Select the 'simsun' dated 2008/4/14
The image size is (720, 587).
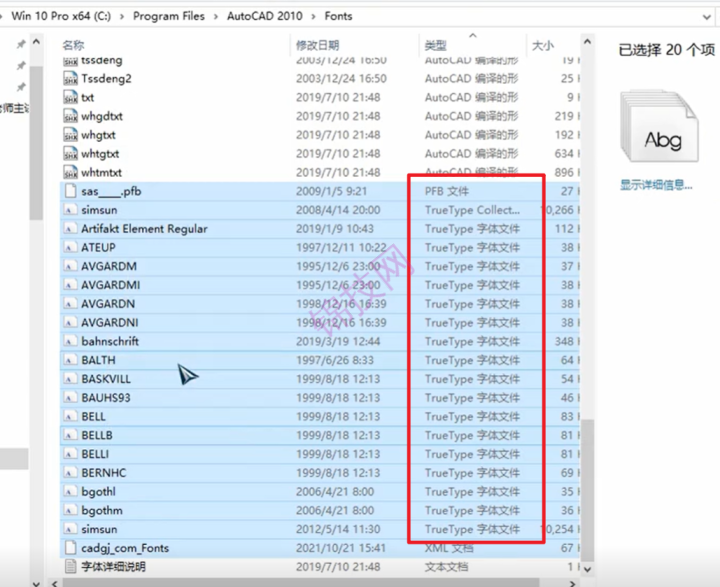99,210
